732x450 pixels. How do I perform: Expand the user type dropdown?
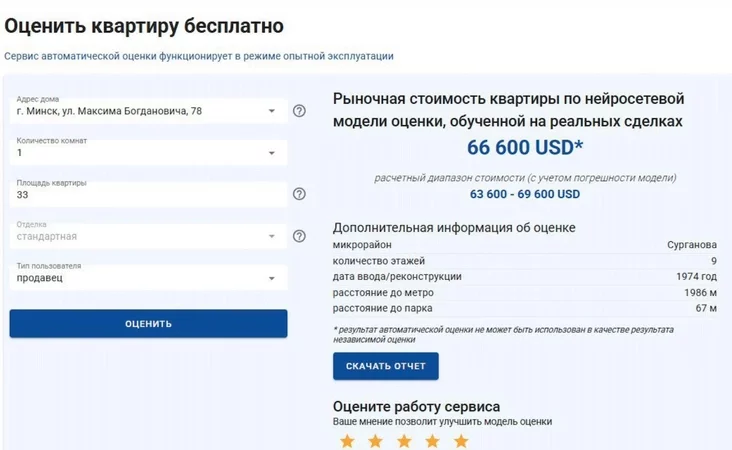(272, 278)
